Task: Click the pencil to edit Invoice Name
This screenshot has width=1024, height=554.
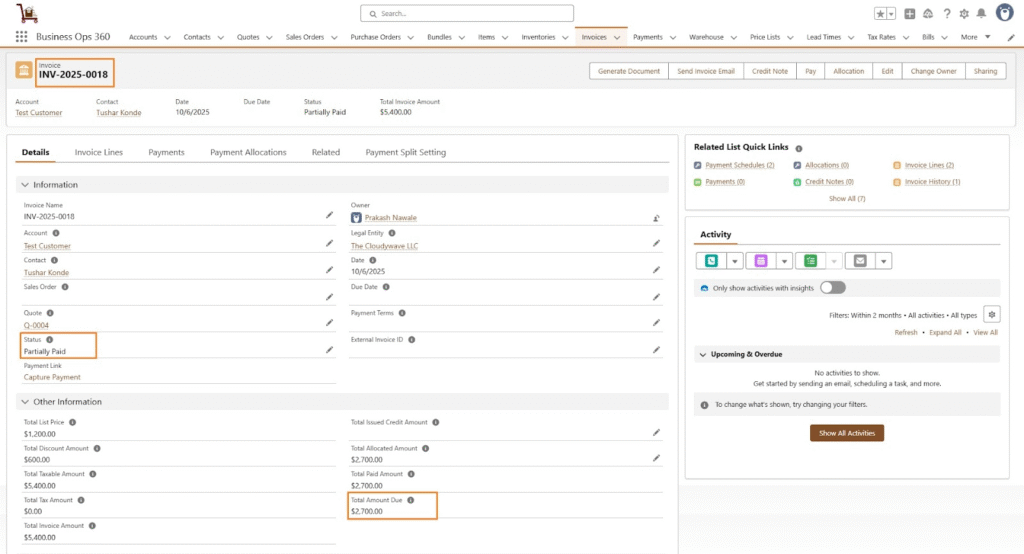Action: pos(329,215)
